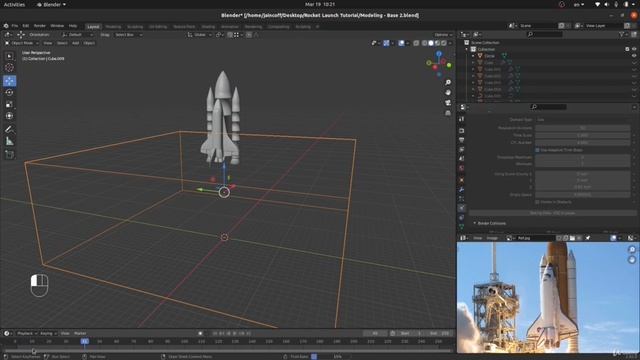Open the Blender app menu in top bar
Image resolution: width=640 pixels, height=360 pixels.
[52, 4]
